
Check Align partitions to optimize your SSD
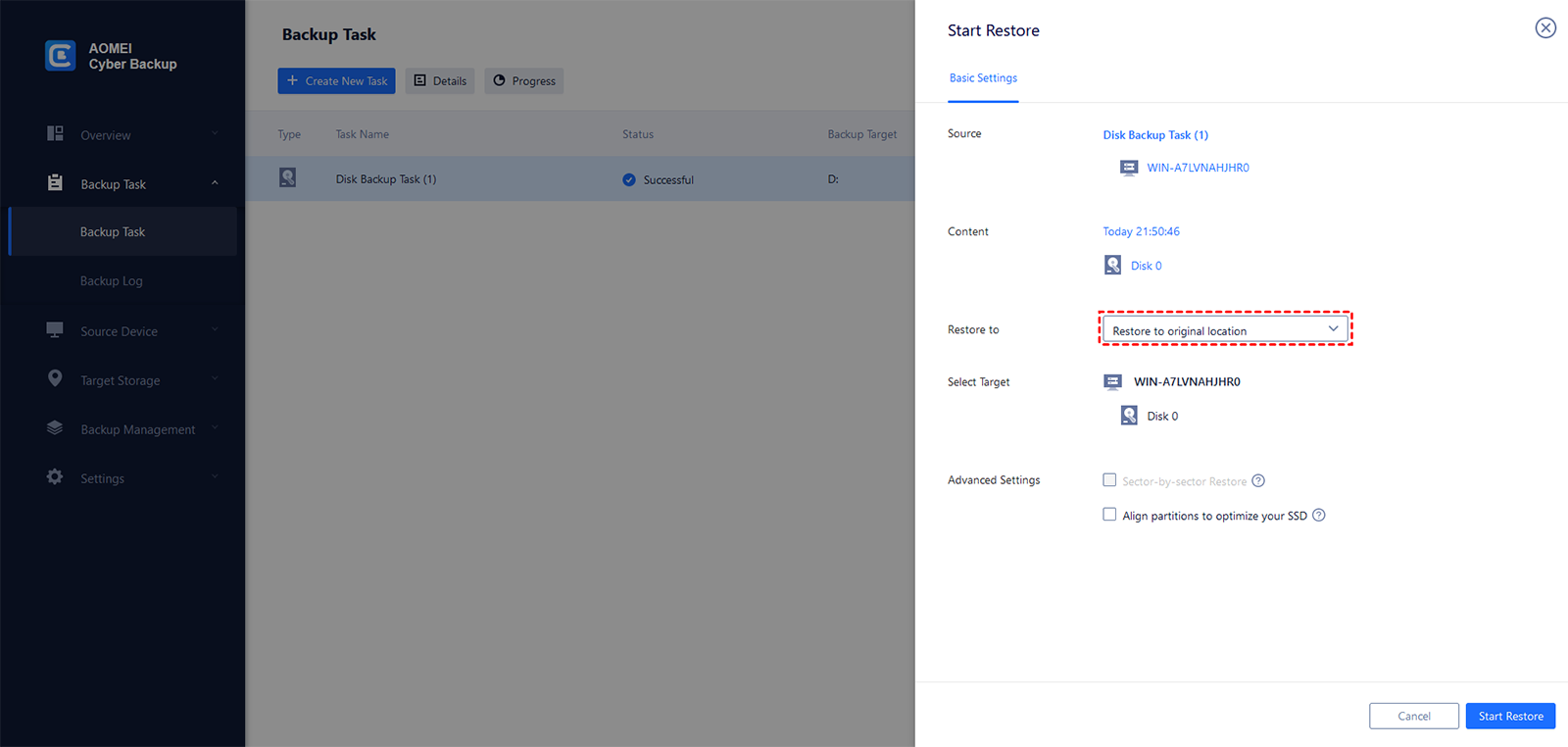click(1109, 515)
